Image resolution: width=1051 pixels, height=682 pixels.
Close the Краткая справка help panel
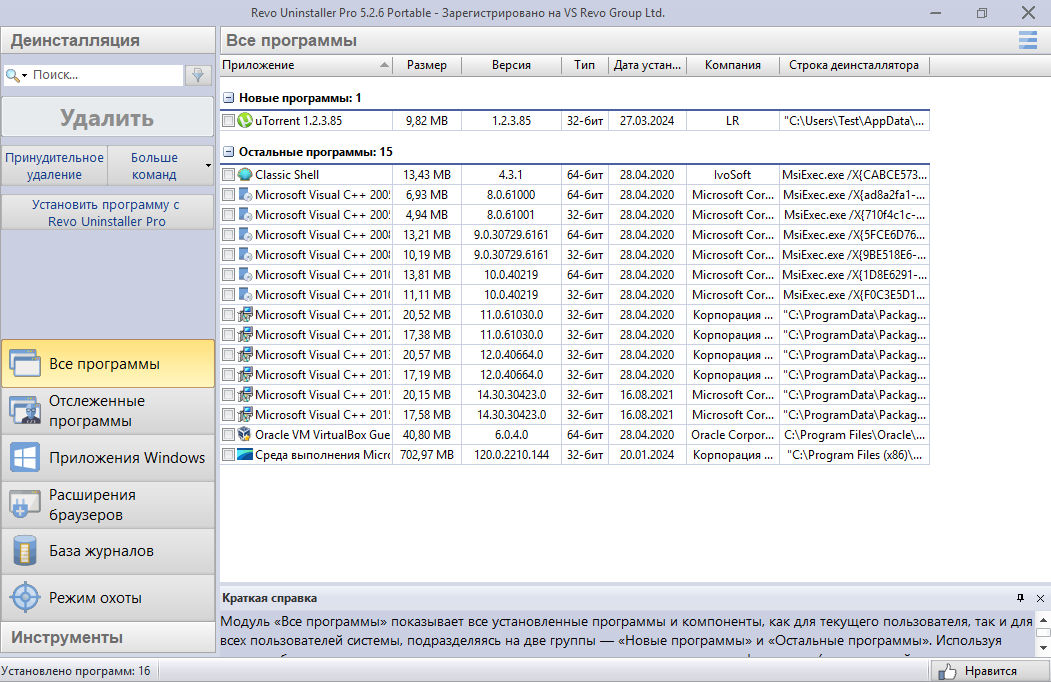click(x=1040, y=598)
